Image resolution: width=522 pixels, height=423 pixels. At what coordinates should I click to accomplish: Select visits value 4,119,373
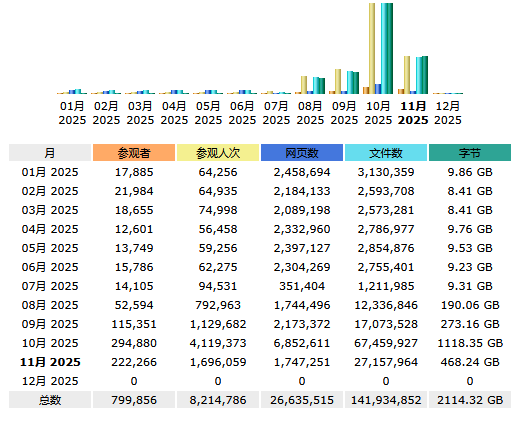coord(218,343)
